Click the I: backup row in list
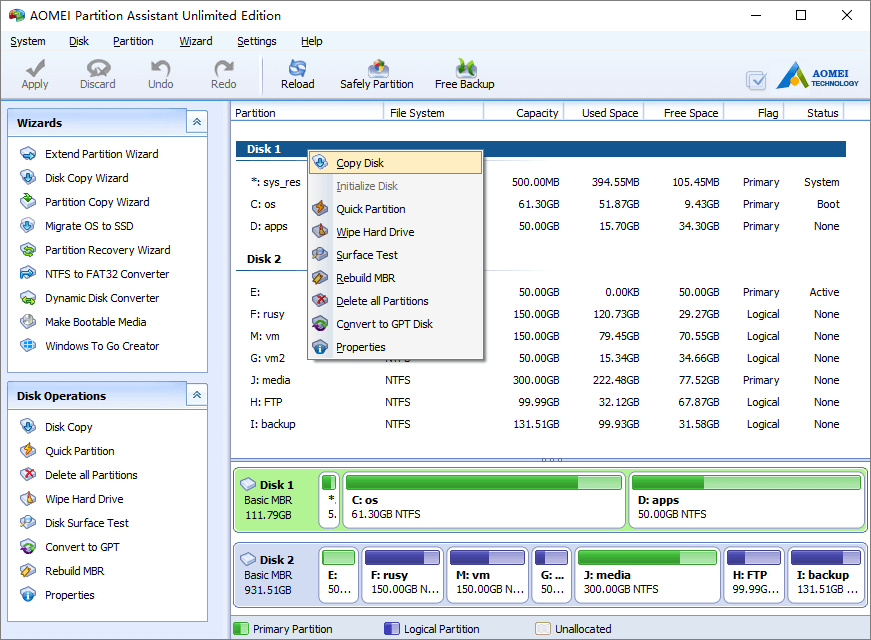The height and width of the screenshot is (640, 871). point(540,424)
